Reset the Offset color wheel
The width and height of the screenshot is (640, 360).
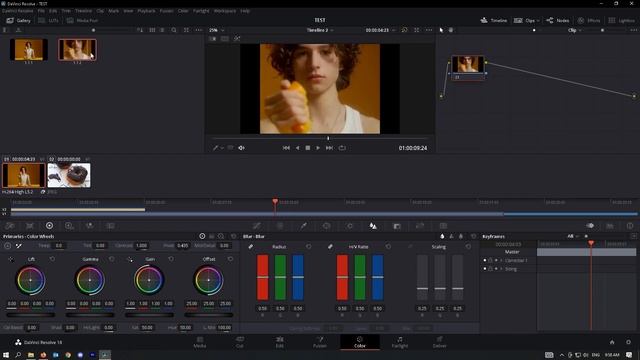(230, 259)
